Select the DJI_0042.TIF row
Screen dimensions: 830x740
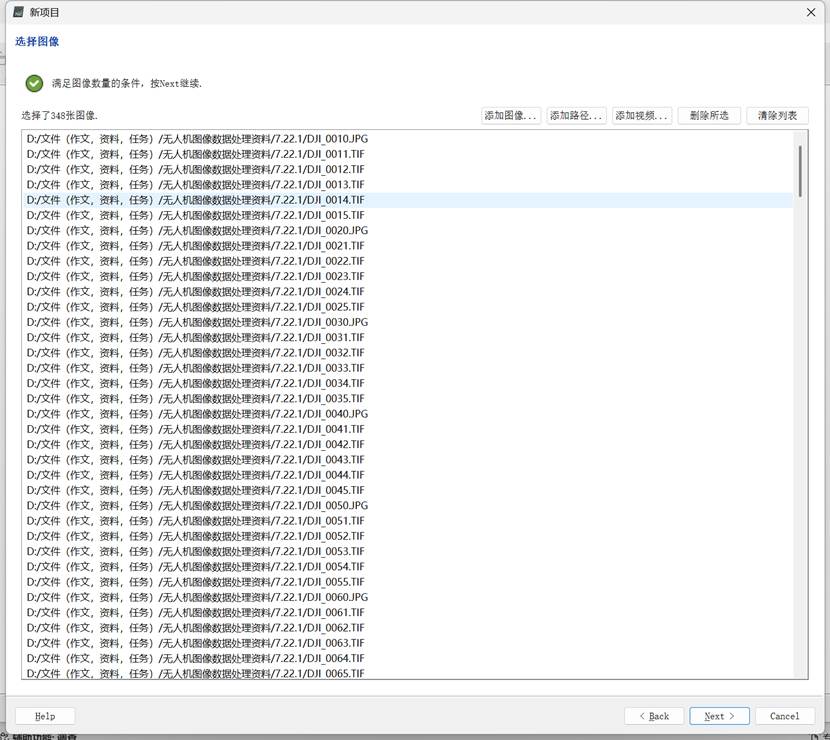point(409,445)
